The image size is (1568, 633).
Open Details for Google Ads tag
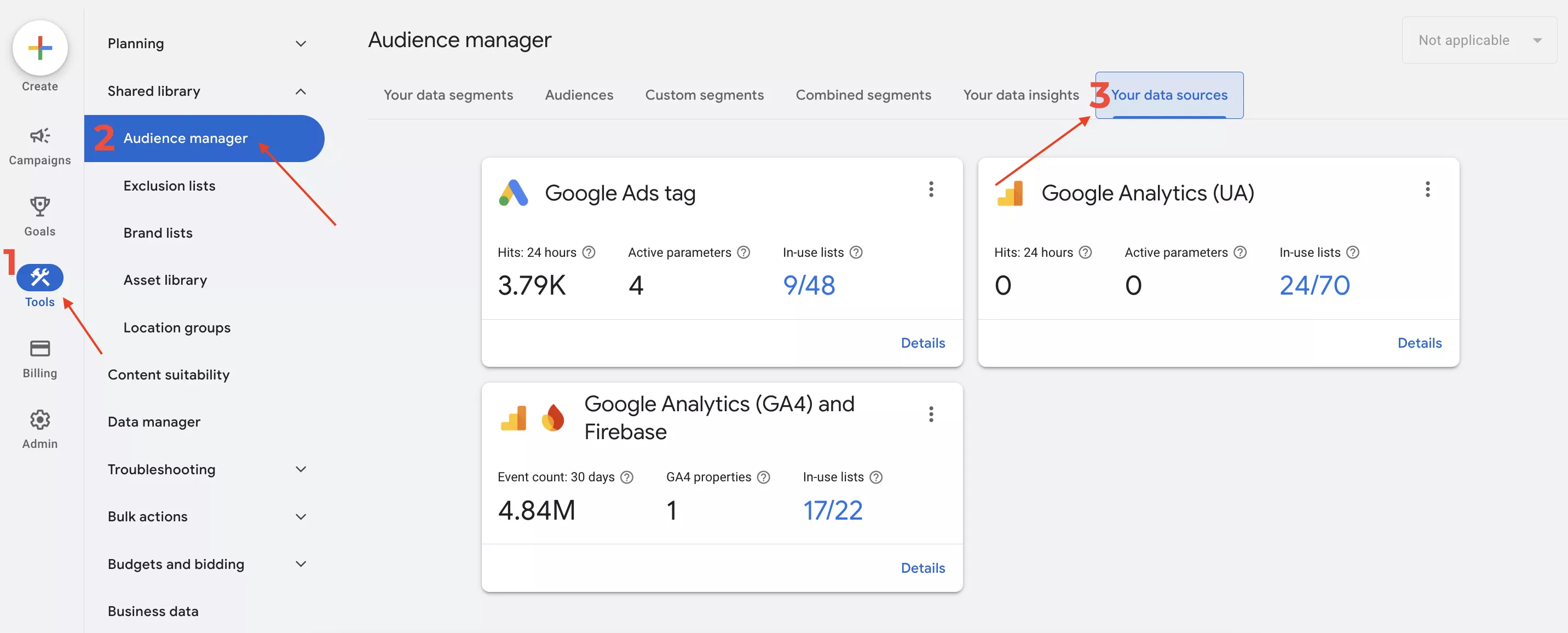click(x=923, y=343)
